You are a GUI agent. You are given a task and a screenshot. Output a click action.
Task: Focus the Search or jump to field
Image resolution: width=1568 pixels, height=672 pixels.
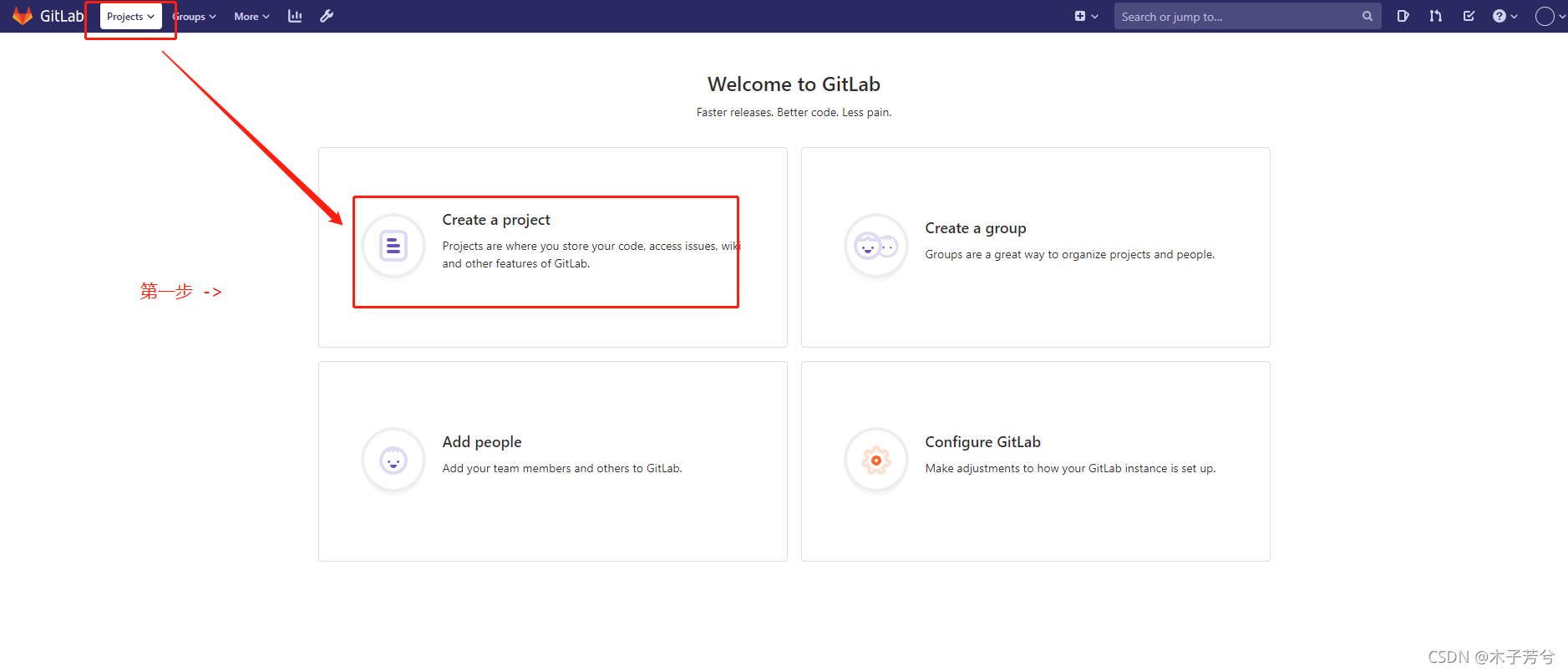1247,16
